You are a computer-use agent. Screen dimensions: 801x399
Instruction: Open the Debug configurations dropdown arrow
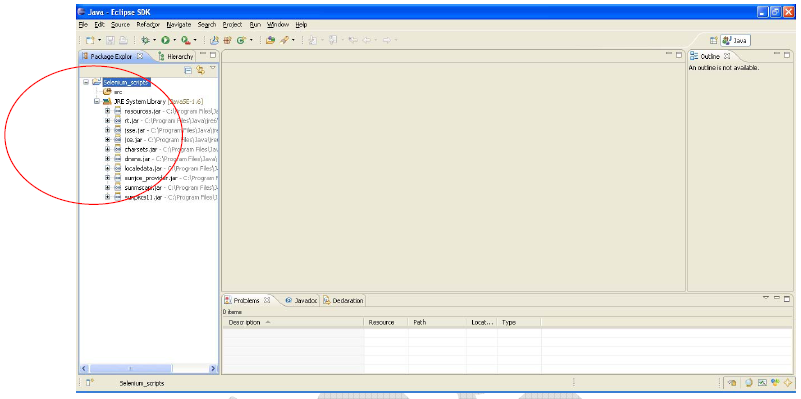coord(154,40)
